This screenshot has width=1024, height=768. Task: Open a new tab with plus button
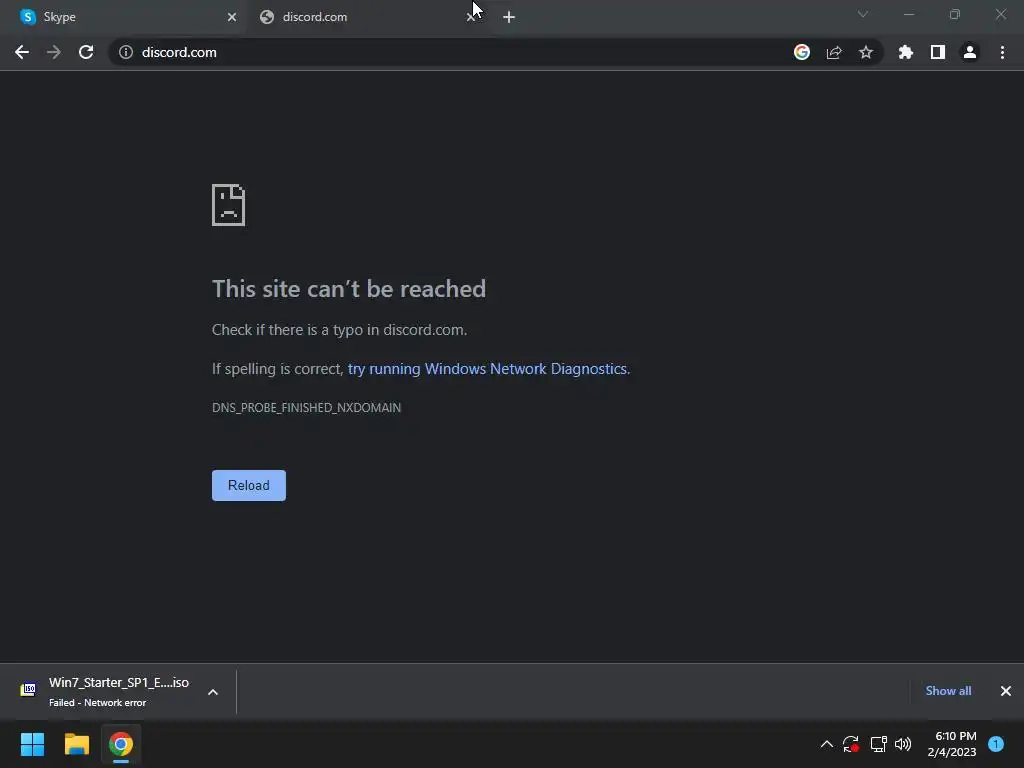(x=509, y=17)
